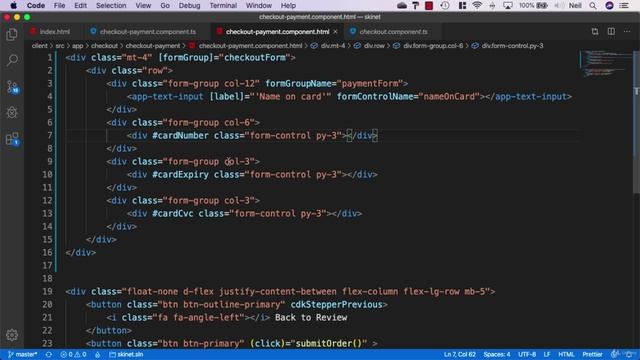The width and height of the screenshot is (640, 360).
Task: Select the checkout-payment.component.html tab
Action: (x=278, y=31)
